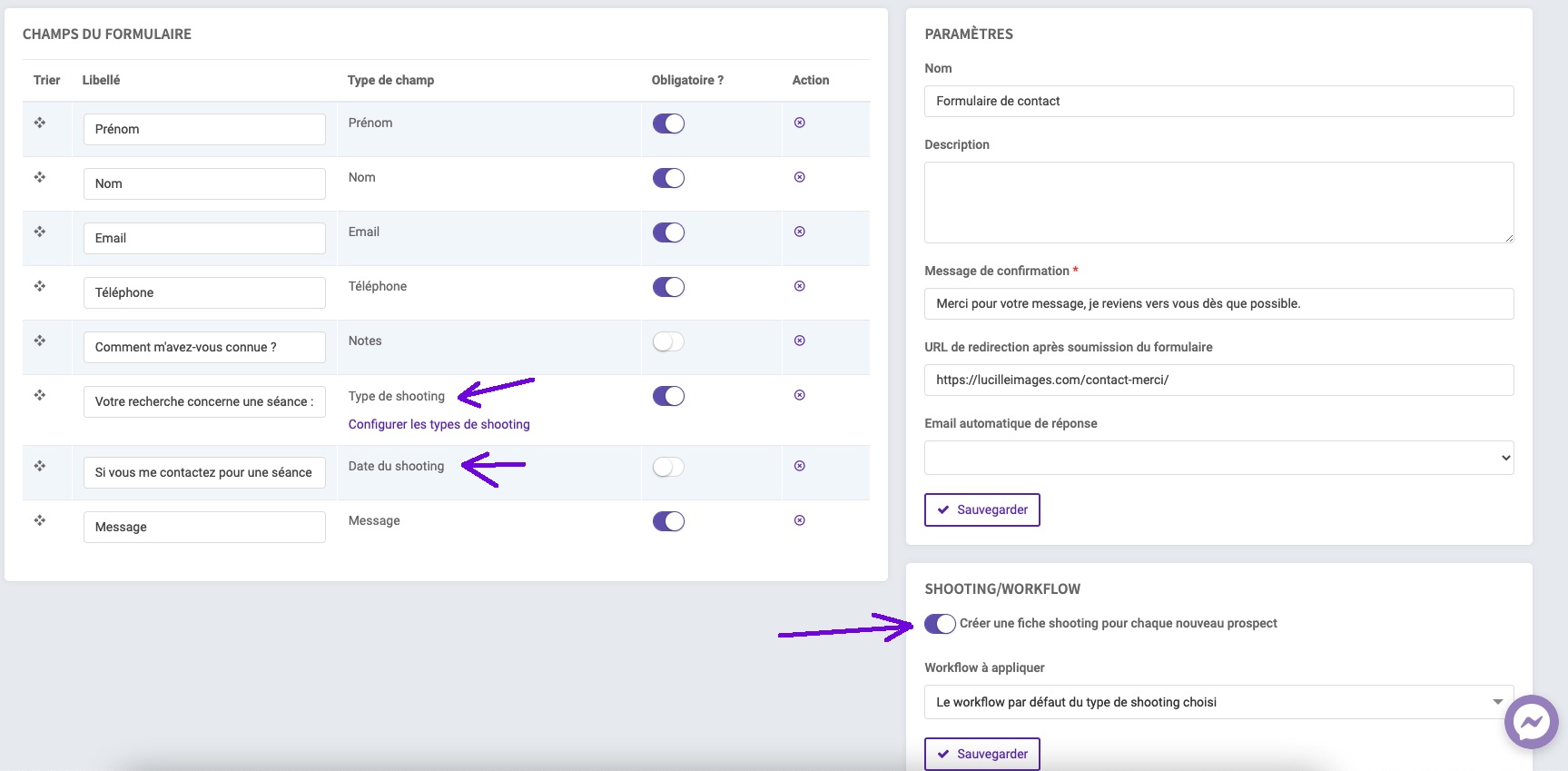Click the CHAMPS DU FORMULAIRE heading
This screenshot has width=1568, height=771.
coord(107,34)
